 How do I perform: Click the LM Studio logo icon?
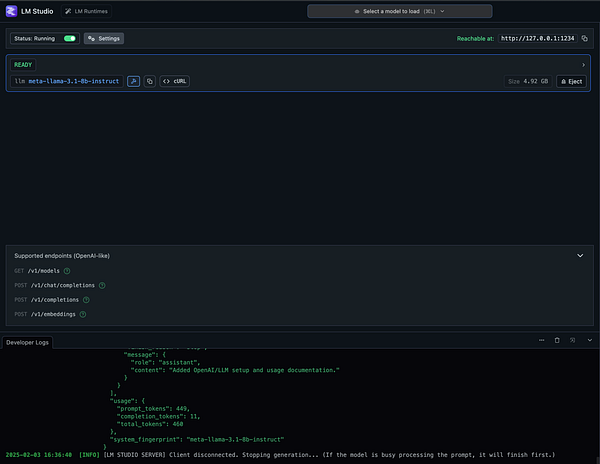click(11, 11)
